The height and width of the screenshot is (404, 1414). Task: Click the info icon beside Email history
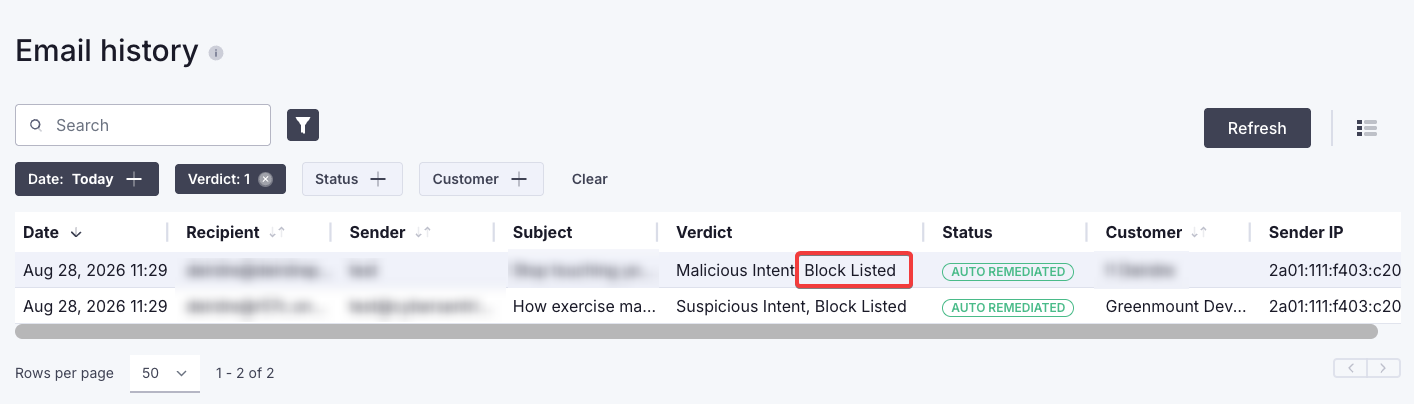[x=216, y=53]
